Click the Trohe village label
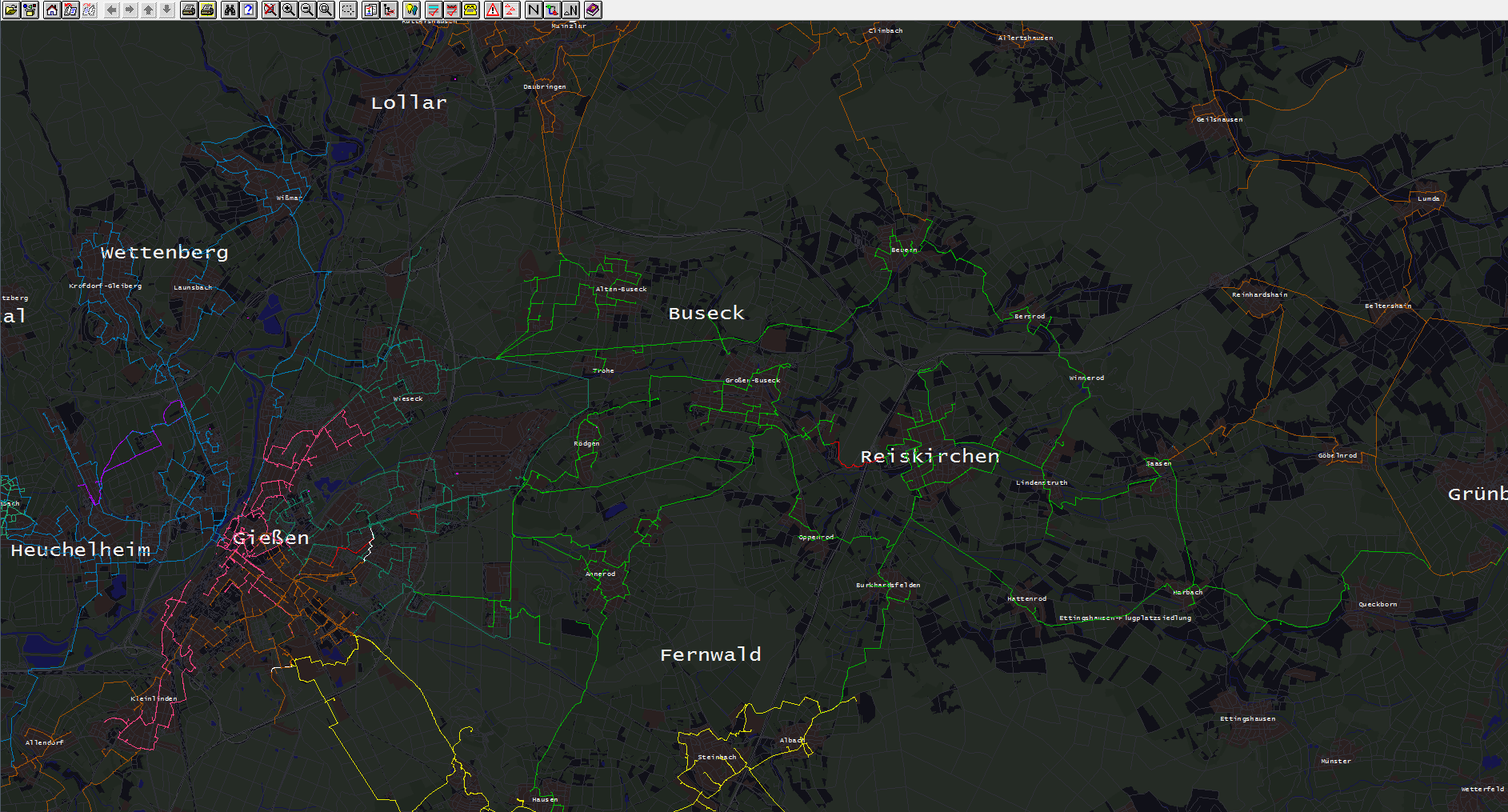The width and height of the screenshot is (1508, 812). pyautogui.click(x=604, y=371)
